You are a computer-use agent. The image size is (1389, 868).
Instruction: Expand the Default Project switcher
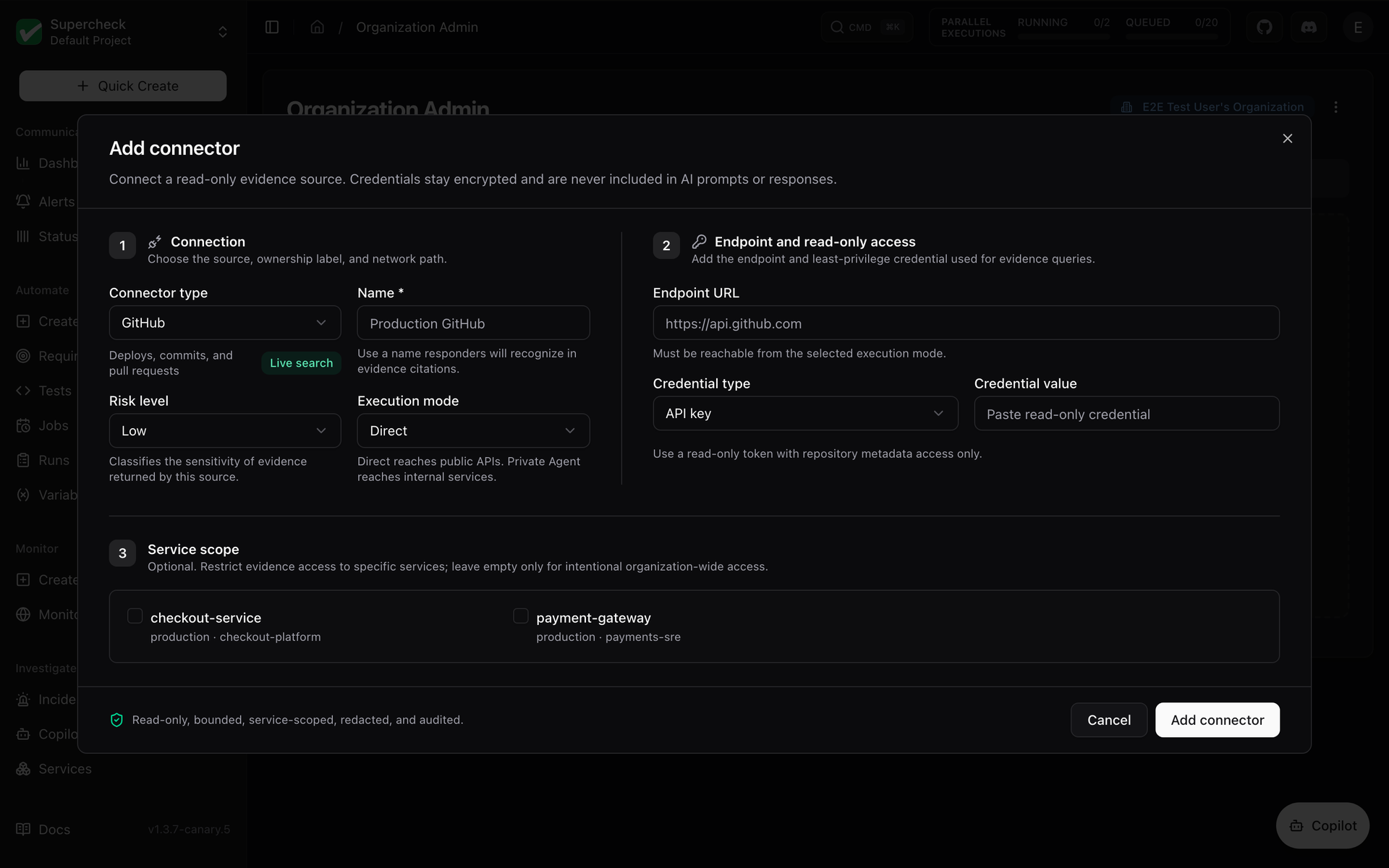tap(223, 32)
